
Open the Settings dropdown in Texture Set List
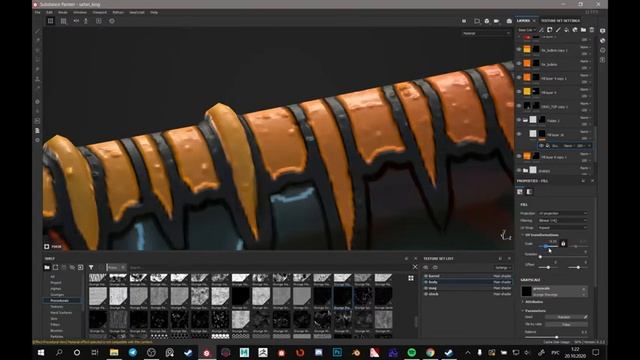pyautogui.click(x=503, y=268)
